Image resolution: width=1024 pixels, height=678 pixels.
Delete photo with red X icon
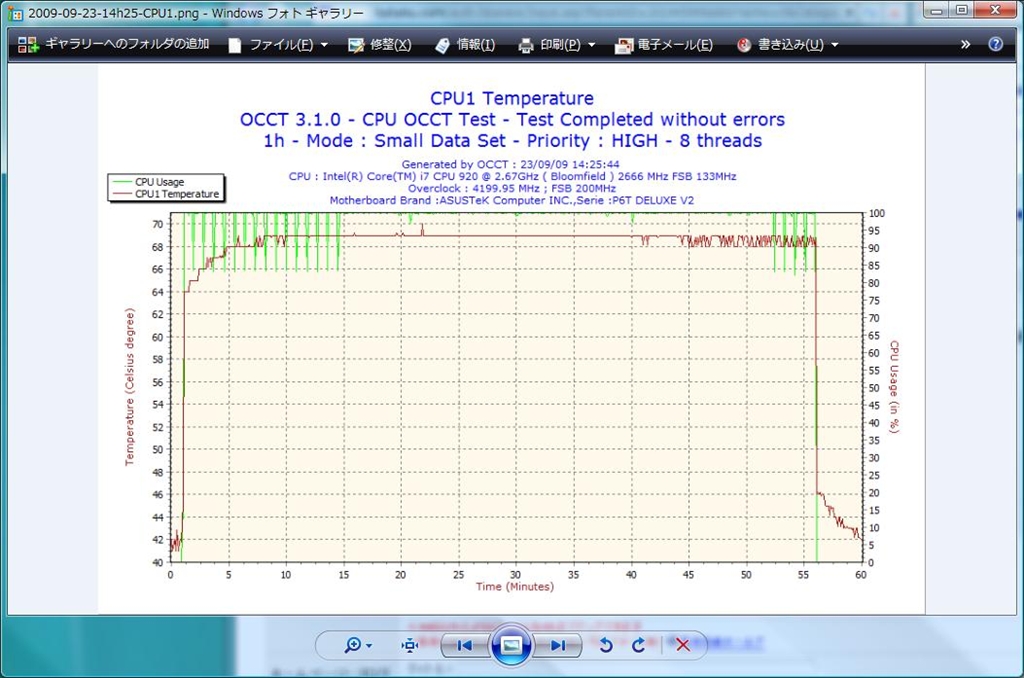pos(682,645)
